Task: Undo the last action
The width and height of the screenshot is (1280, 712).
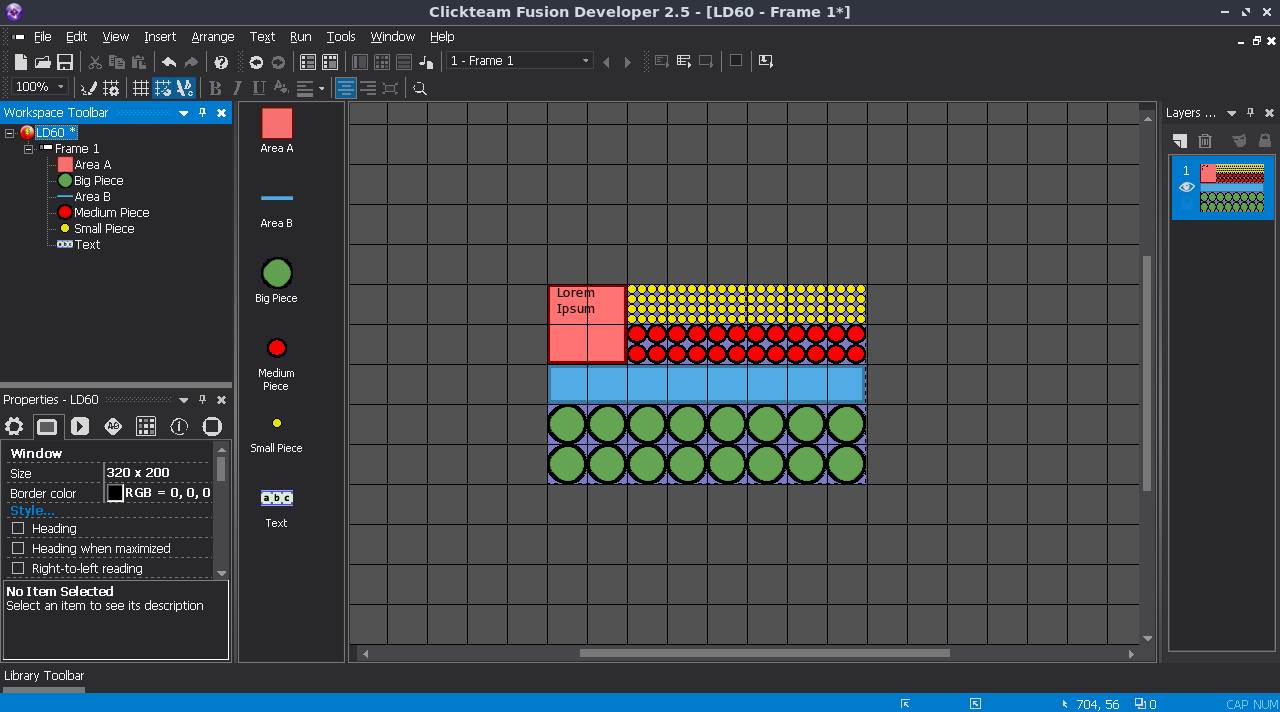Action: 169,62
